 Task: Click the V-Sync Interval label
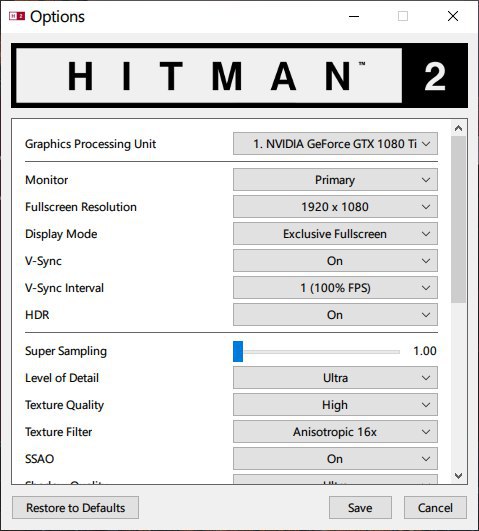65,288
